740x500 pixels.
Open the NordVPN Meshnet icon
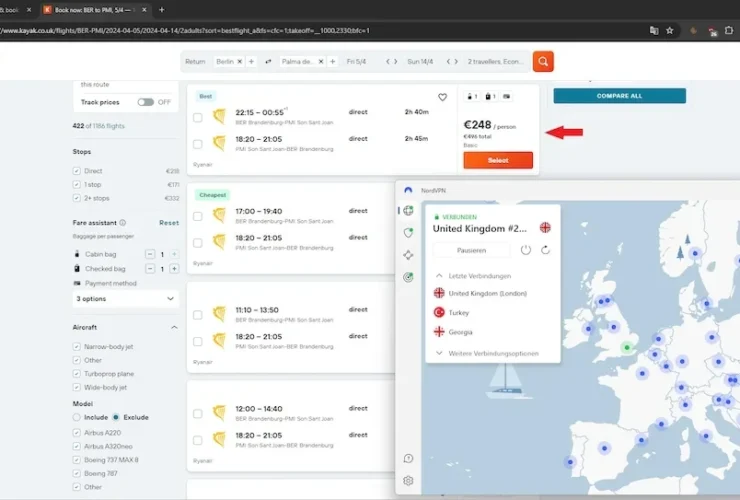click(408, 255)
